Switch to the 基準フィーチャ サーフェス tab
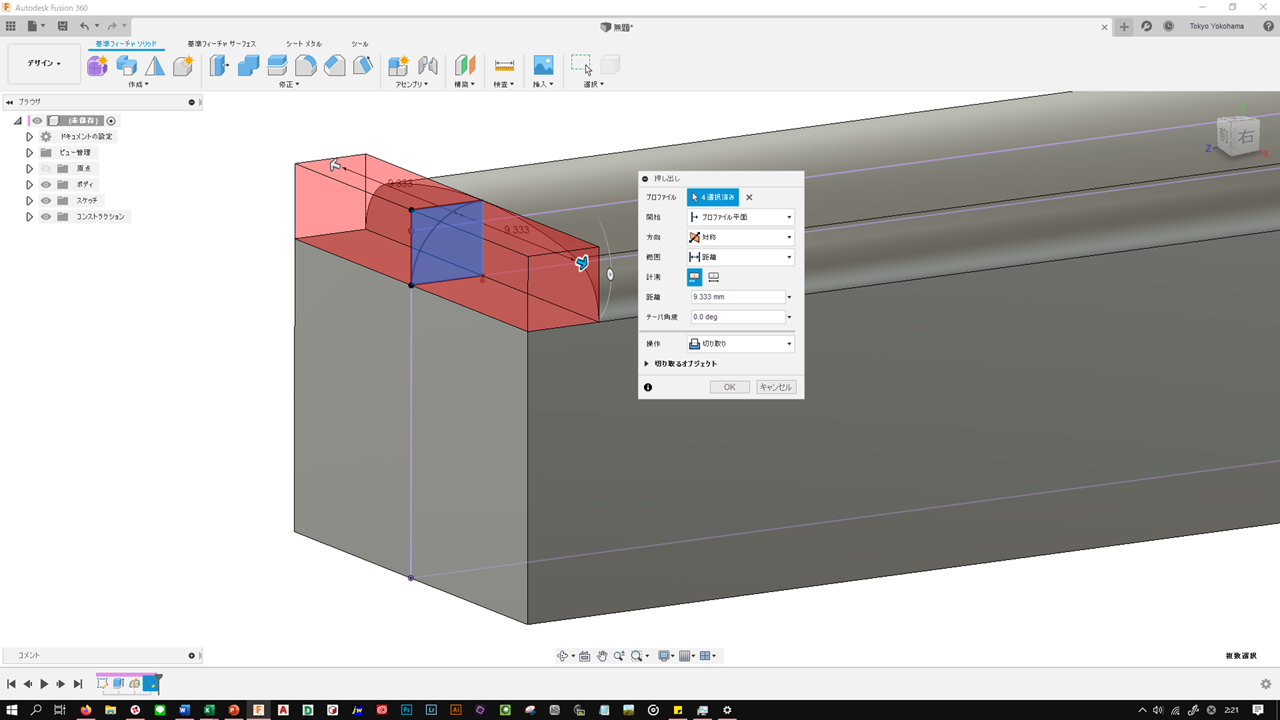 [222, 44]
